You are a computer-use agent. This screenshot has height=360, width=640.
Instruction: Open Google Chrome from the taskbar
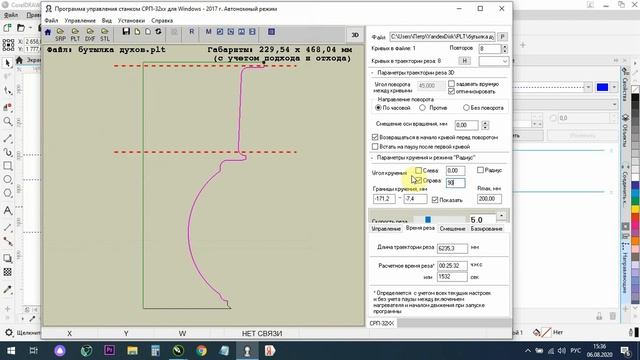pyautogui.click(x=201, y=351)
